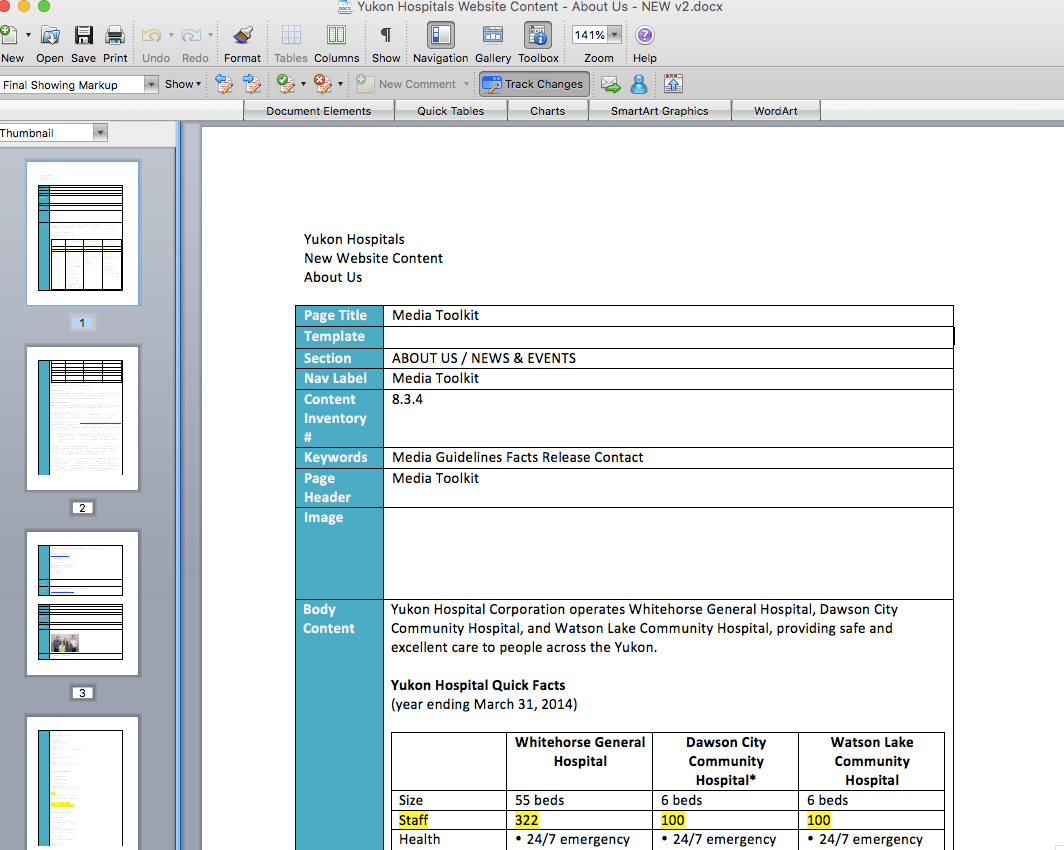Click the empty Template value cell
The height and width of the screenshot is (850, 1064).
coord(668,337)
